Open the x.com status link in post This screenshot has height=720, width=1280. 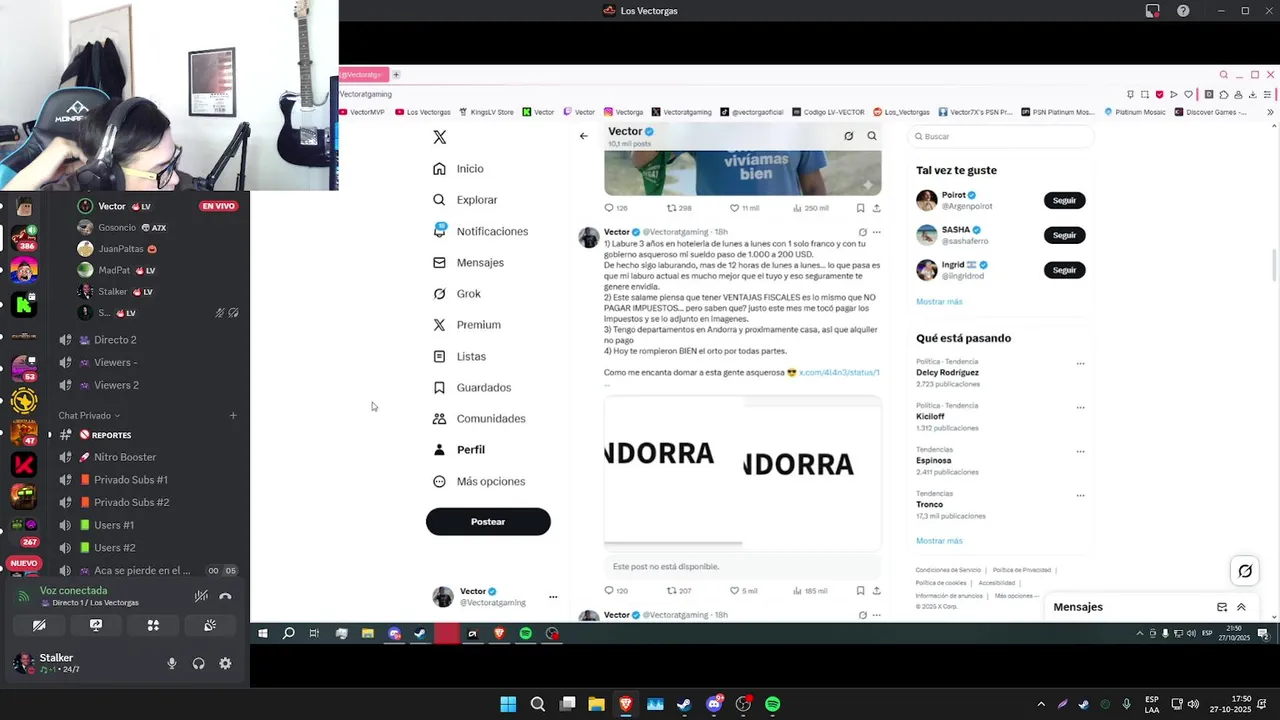(839, 372)
